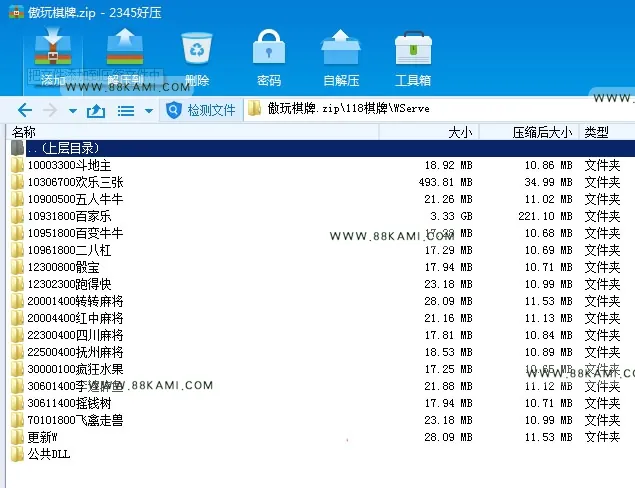
Task: Go back with the left arrow
Action: pyautogui.click(x=25, y=110)
